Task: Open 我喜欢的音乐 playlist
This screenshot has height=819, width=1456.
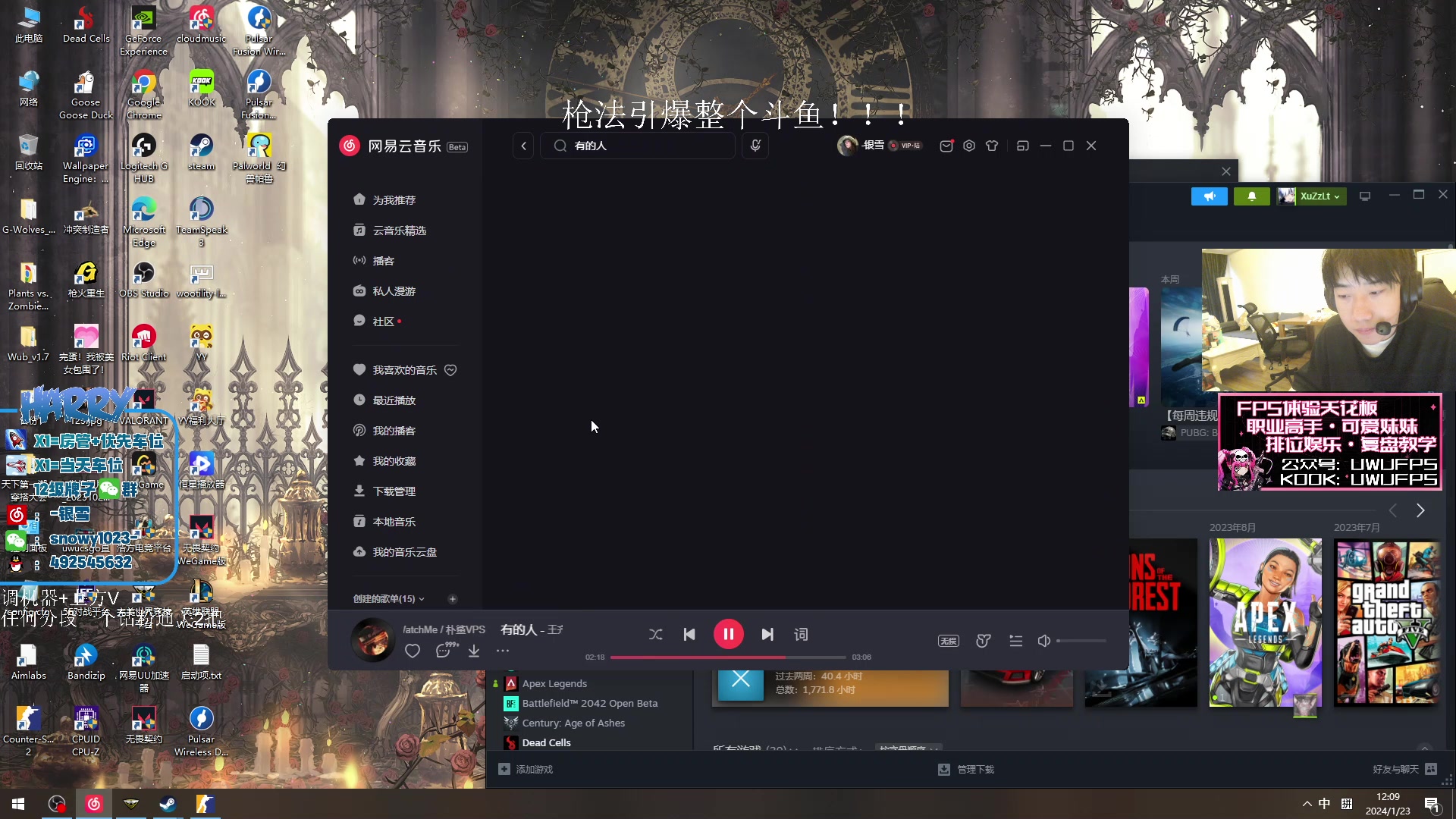Action: 396,370
